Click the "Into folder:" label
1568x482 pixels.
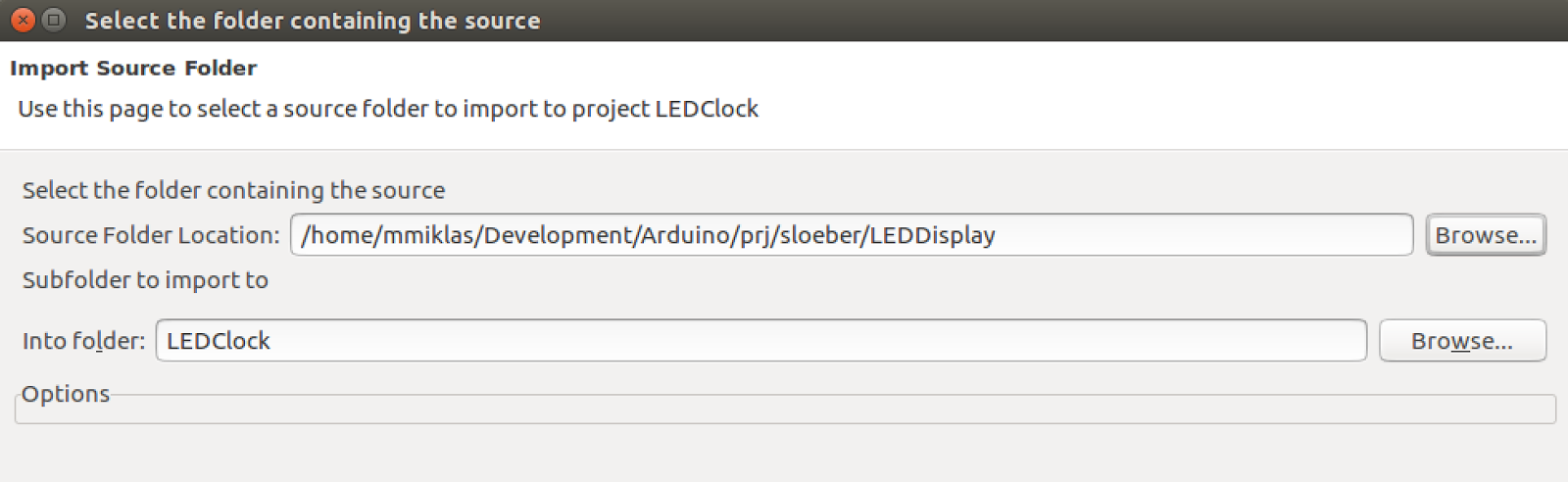coord(83,341)
